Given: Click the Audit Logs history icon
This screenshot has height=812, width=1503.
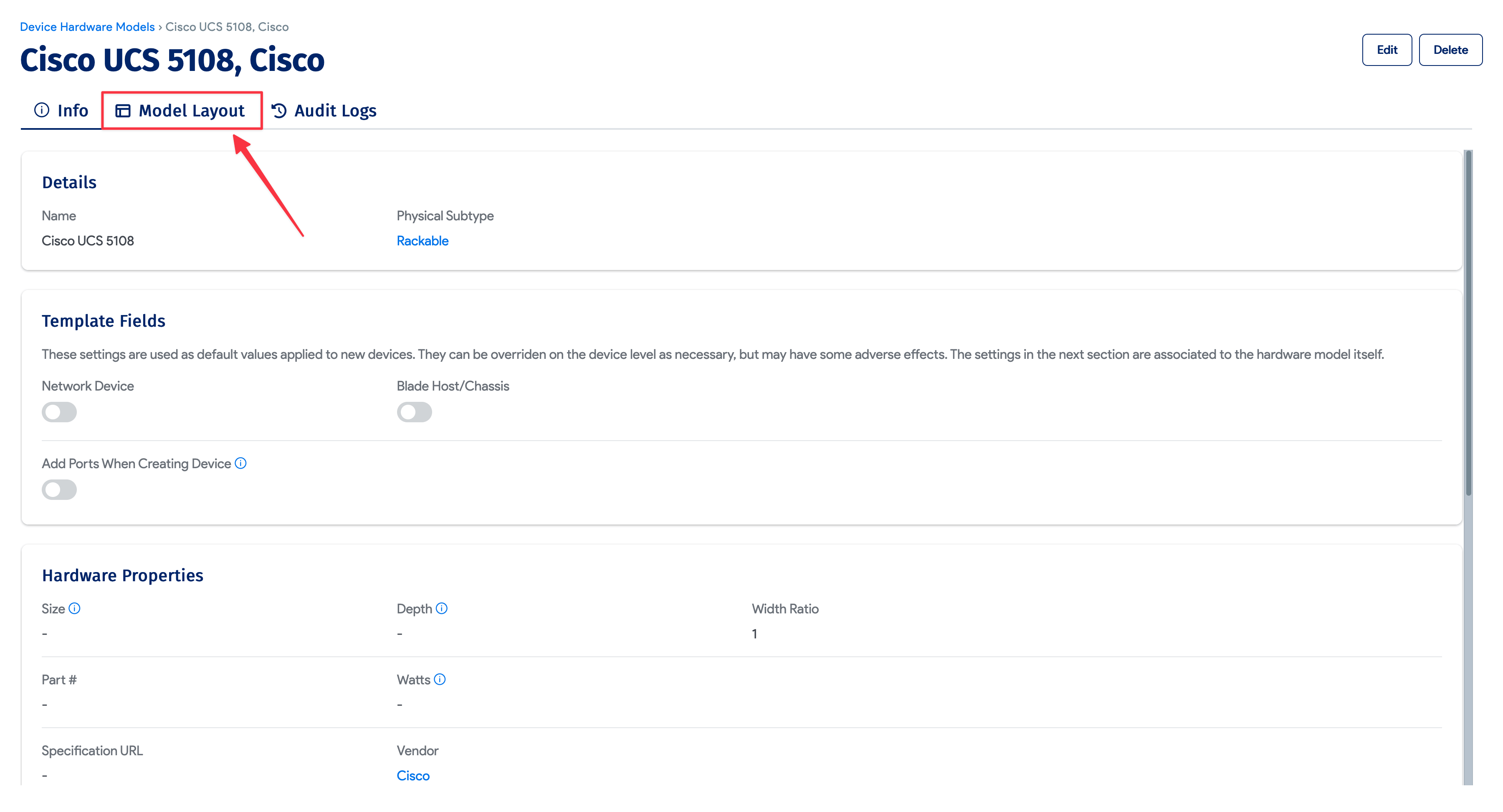Looking at the screenshot, I should [279, 110].
